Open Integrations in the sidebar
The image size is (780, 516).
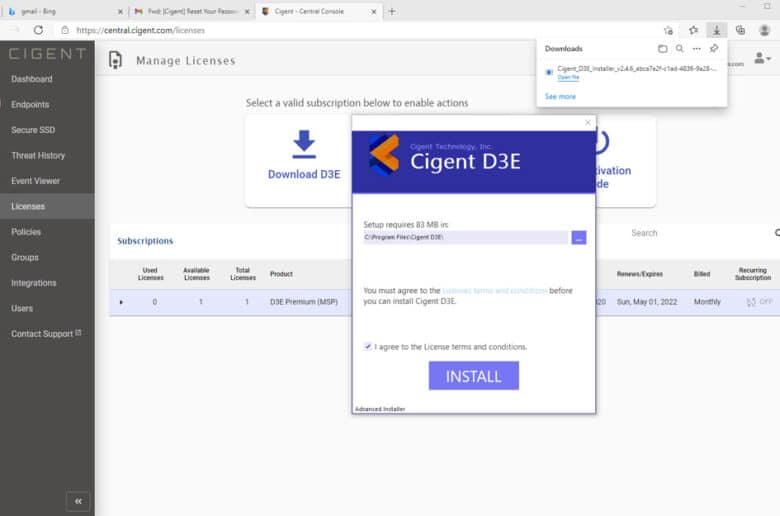(x=34, y=283)
